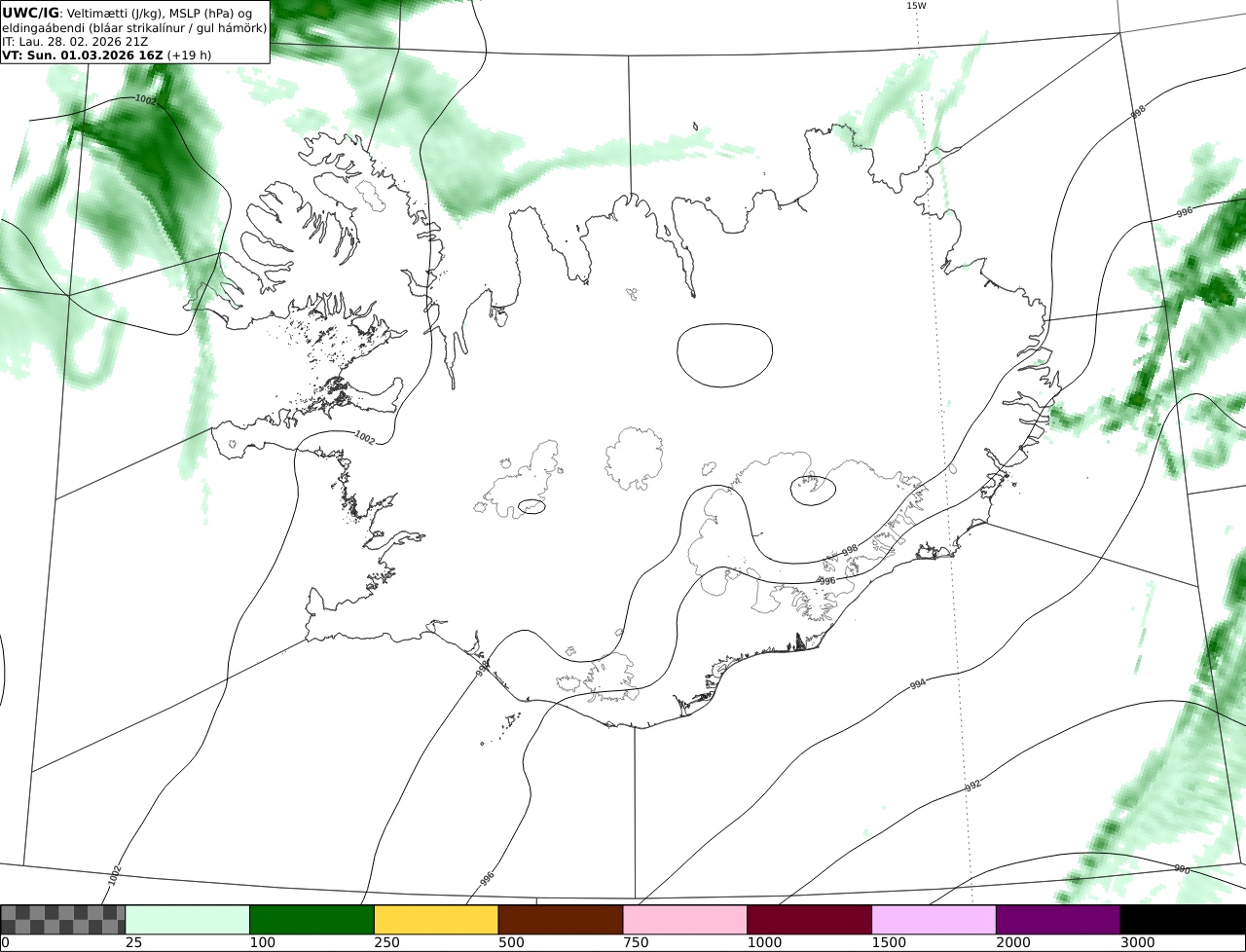Viewport: 1246px width, 952px height.
Task: Select the legend tick value "500"
Action: coord(511,943)
